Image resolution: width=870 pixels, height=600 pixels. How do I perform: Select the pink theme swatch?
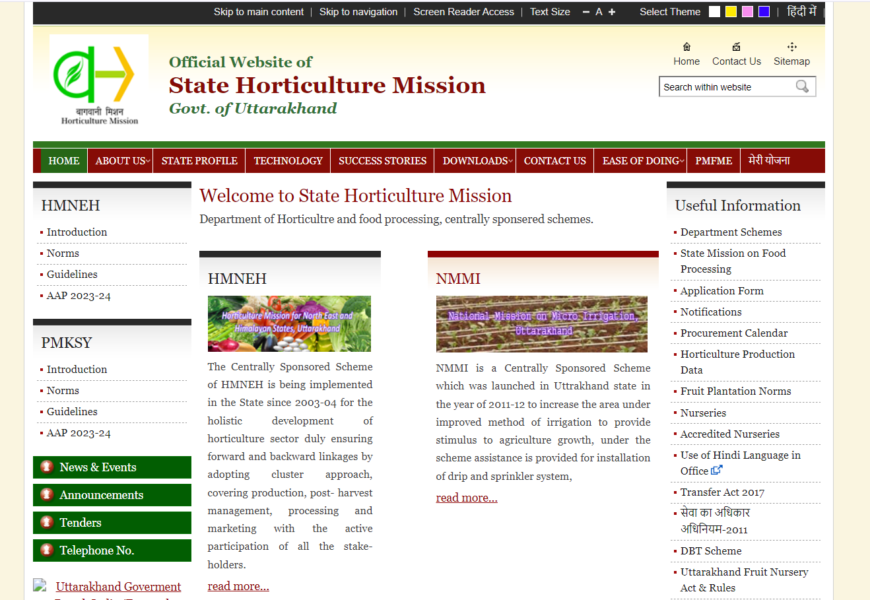tap(747, 12)
